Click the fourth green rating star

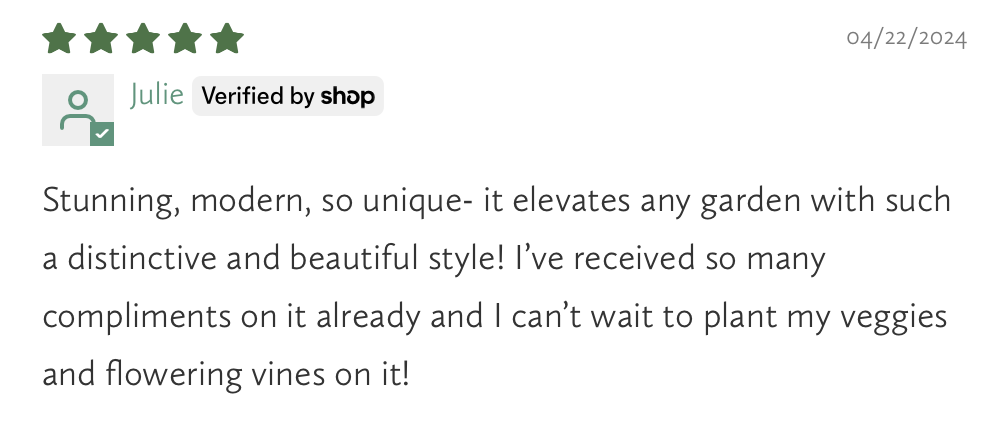(185, 39)
